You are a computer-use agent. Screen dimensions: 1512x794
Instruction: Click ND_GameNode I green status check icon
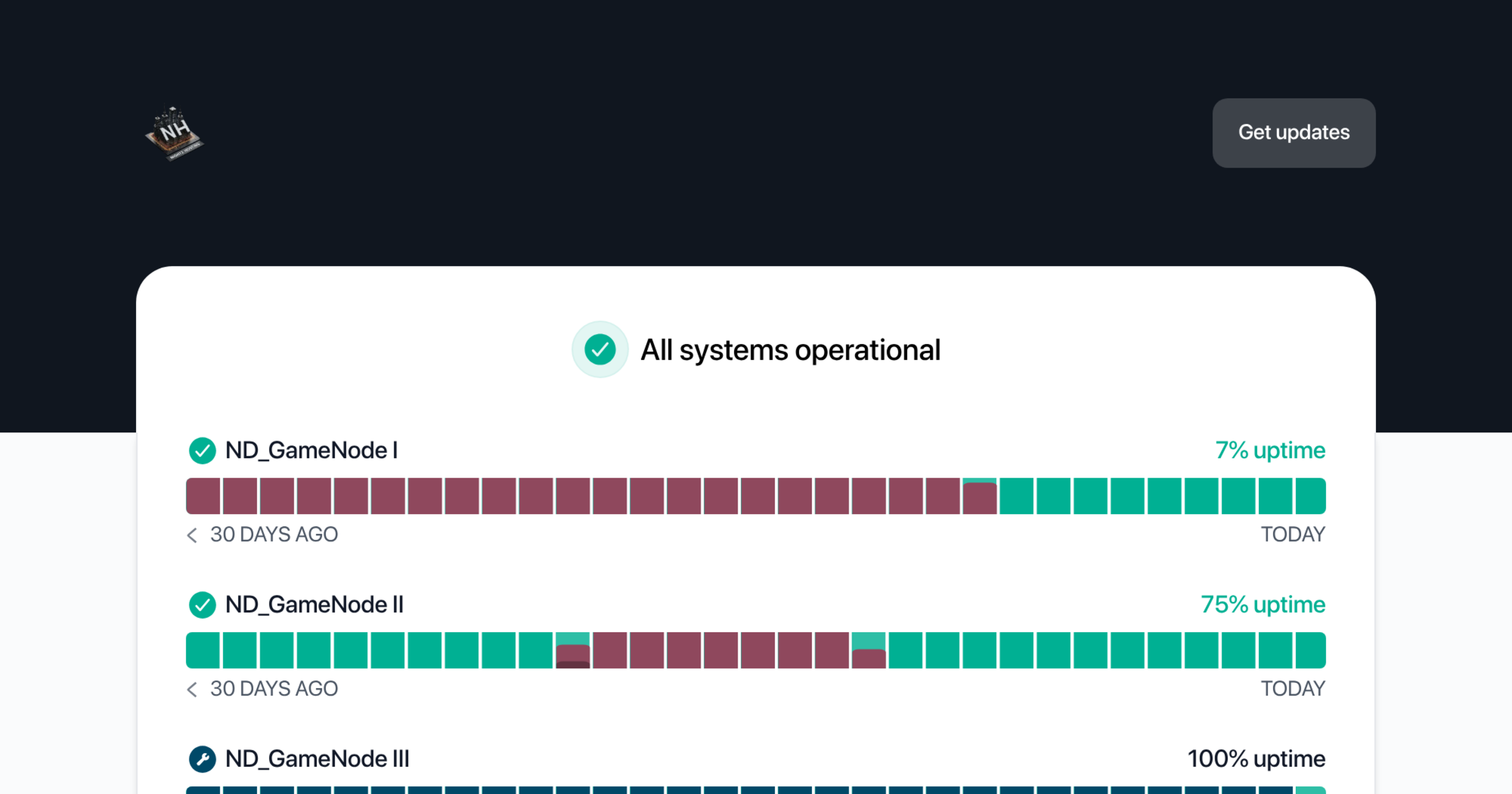click(202, 451)
